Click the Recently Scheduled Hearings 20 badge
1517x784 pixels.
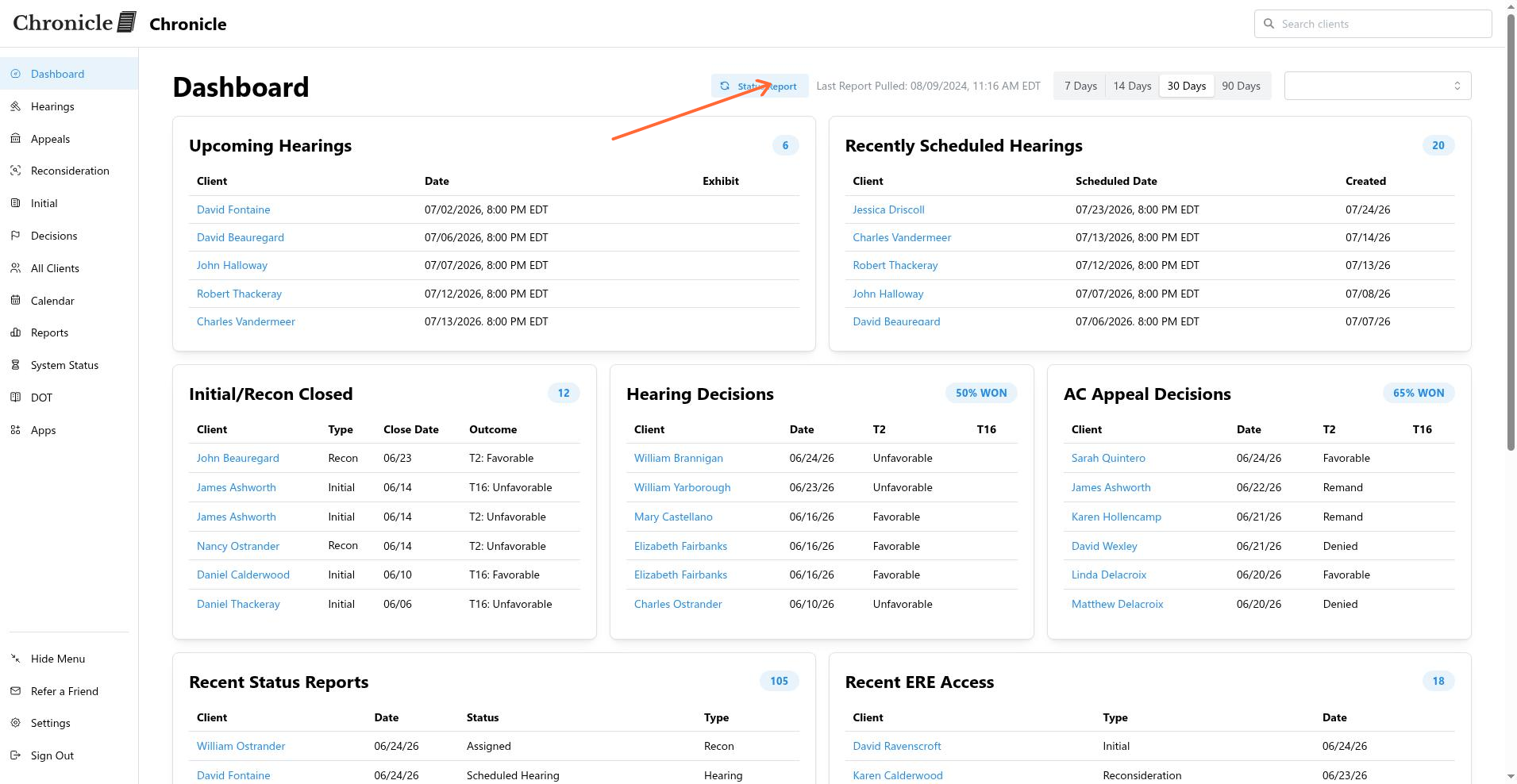(x=1438, y=145)
